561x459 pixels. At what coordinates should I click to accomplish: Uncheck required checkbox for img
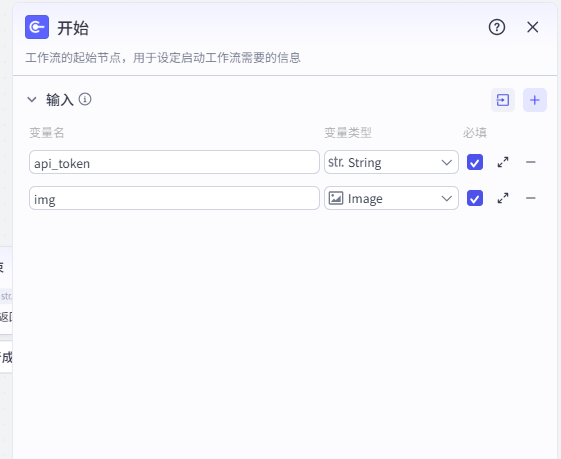click(475, 198)
